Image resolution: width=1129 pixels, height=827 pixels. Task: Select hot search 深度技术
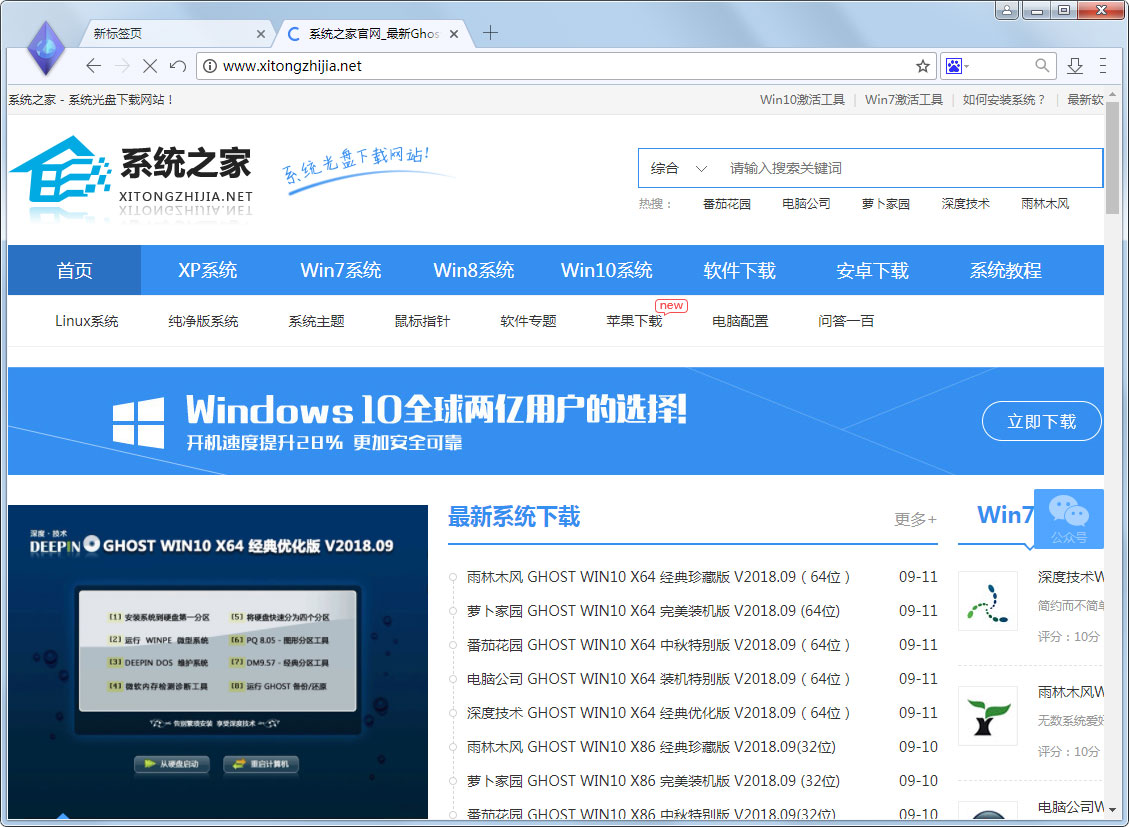click(x=966, y=204)
